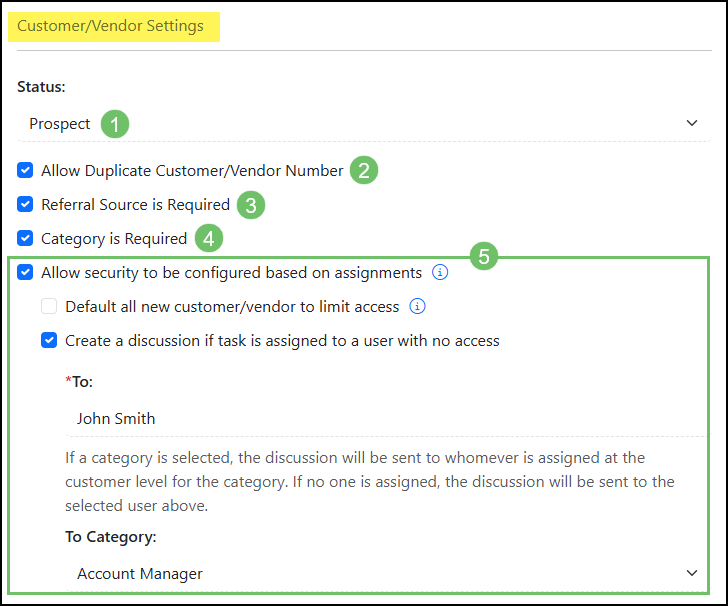Click the Status label
The width and height of the screenshot is (728, 606).
tap(41, 87)
